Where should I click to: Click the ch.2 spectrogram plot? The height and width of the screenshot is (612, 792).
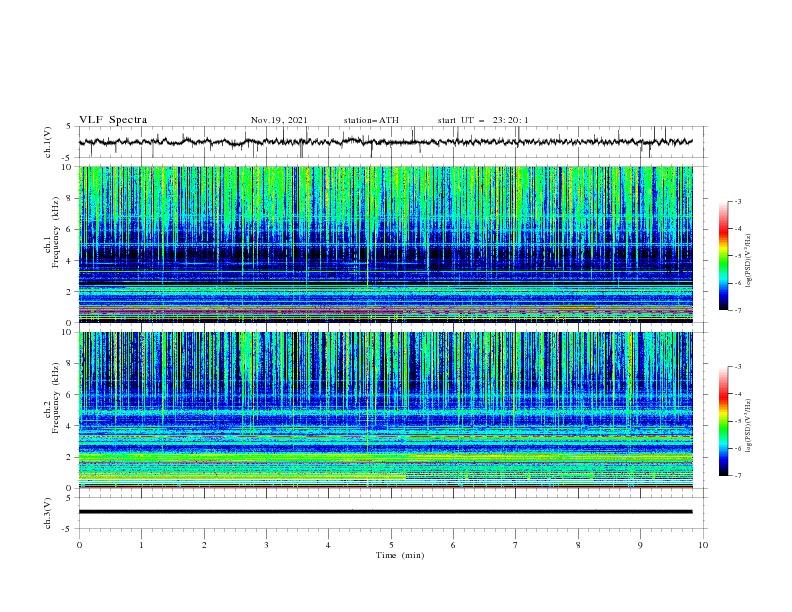[386, 410]
